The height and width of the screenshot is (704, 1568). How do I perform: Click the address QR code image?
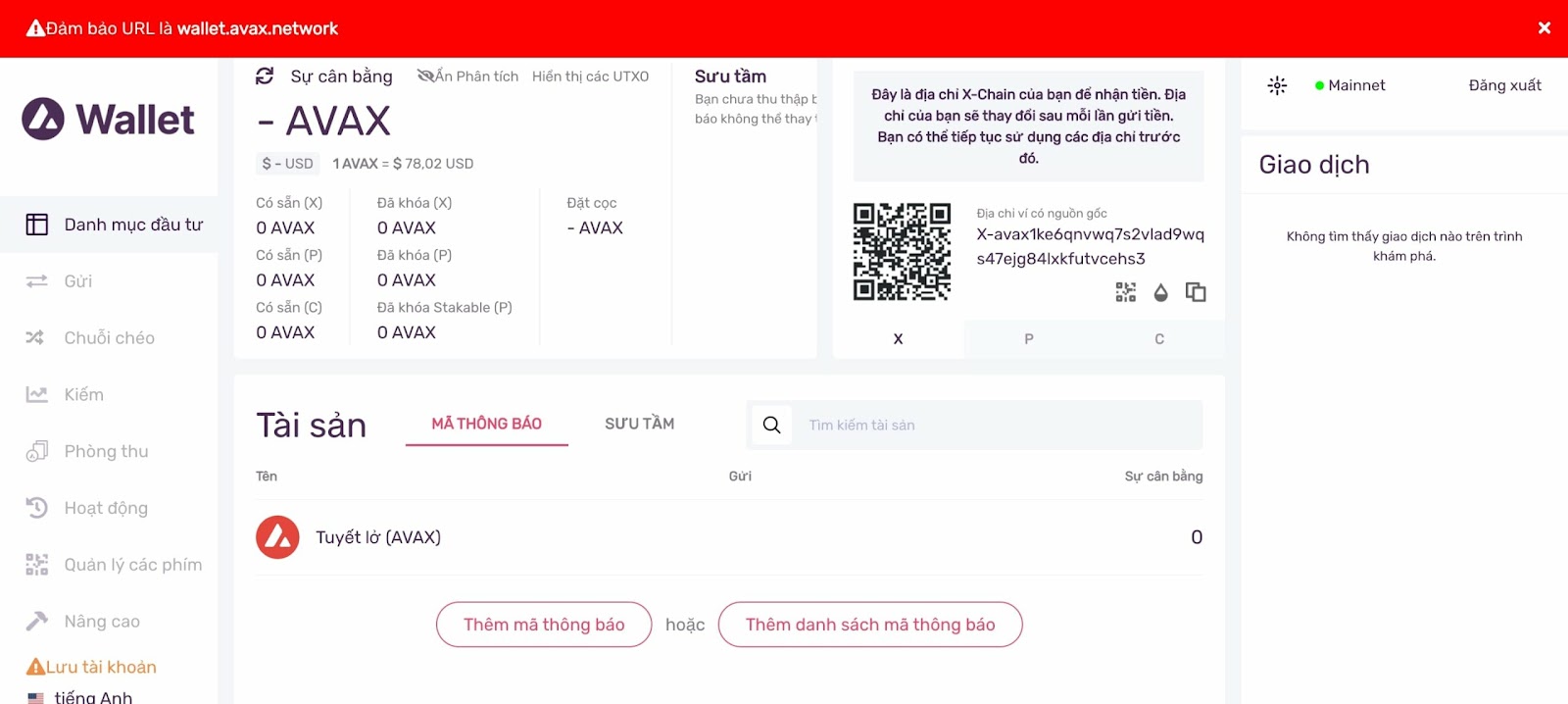point(902,251)
